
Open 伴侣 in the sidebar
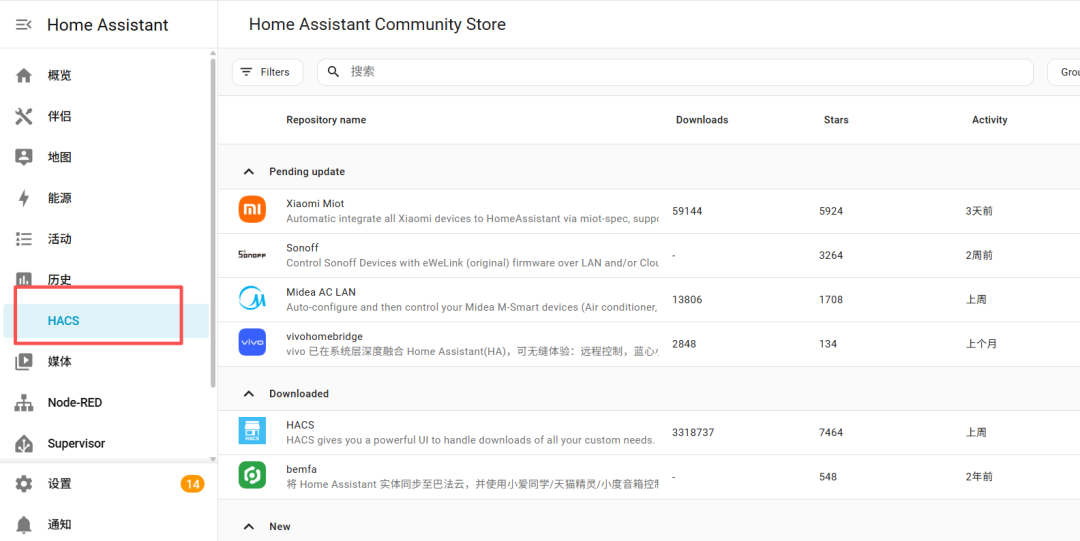pyautogui.click(x=106, y=116)
